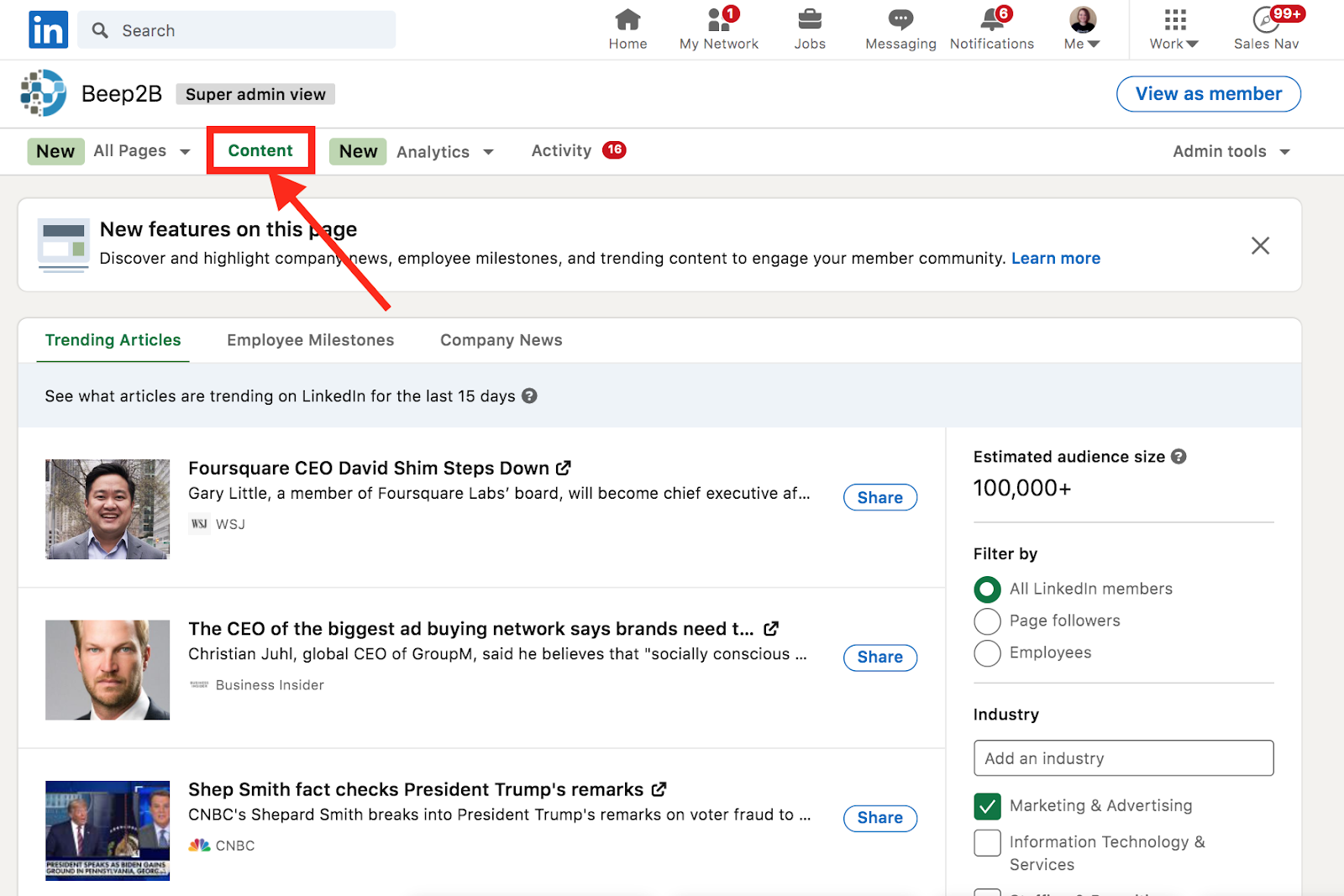Image resolution: width=1344 pixels, height=896 pixels.
Task: Open the Home icon in the top nav
Action: (x=627, y=19)
